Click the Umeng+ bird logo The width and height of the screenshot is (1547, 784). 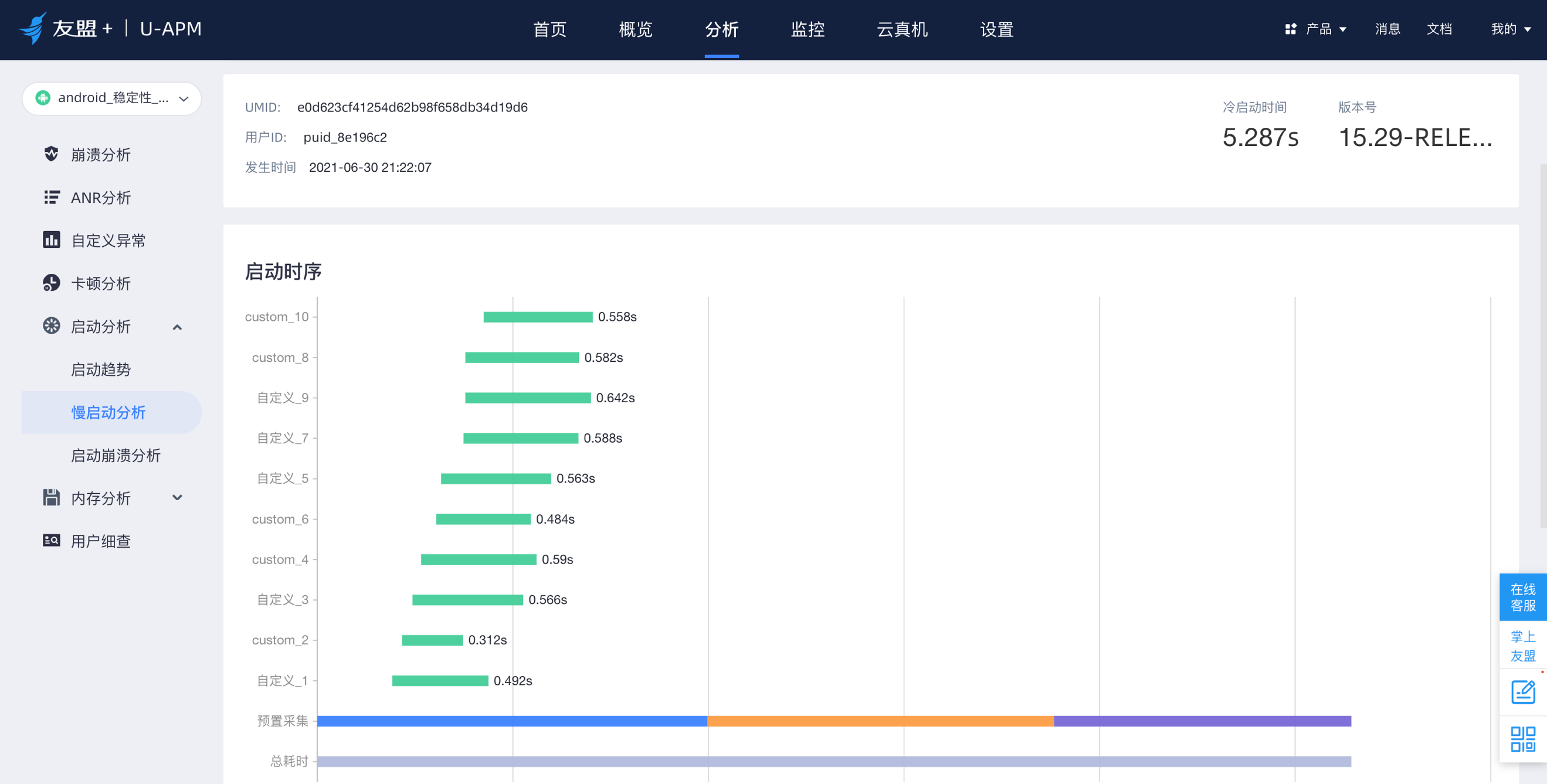click(33, 28)
